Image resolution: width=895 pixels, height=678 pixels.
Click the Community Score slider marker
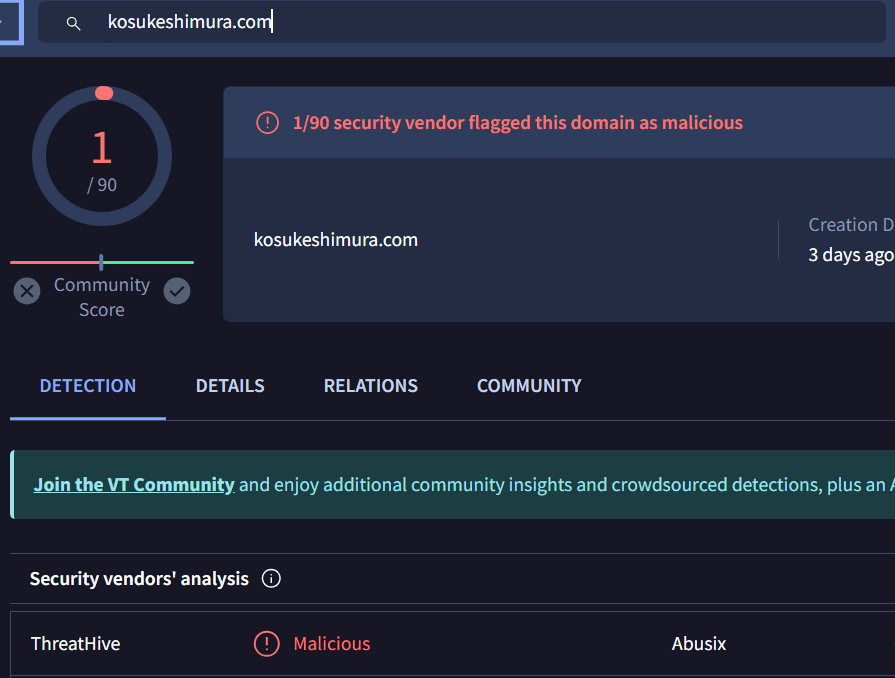click(101, 262)
